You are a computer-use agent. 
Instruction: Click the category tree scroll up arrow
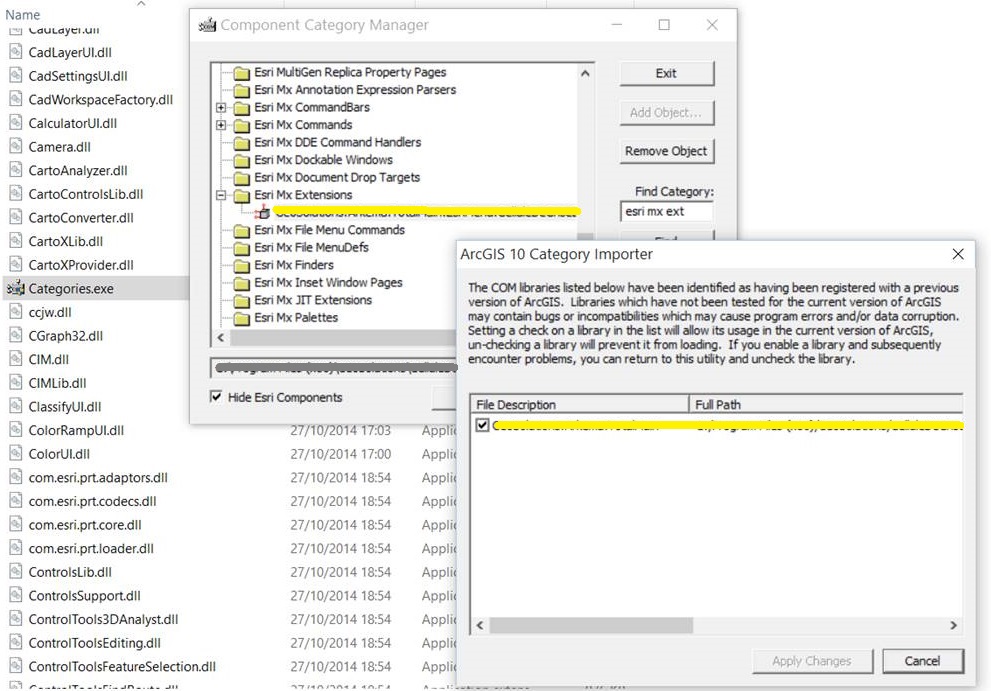pyautogui.click(x=585, y=73)
